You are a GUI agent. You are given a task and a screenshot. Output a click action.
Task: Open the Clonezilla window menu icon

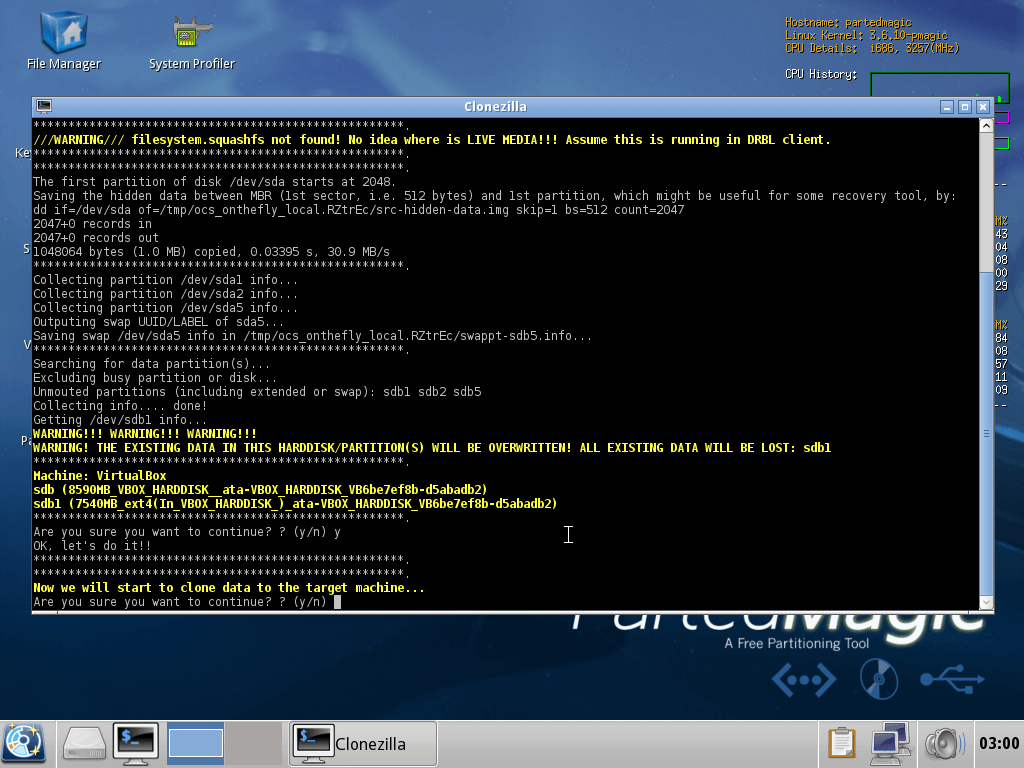44,106
